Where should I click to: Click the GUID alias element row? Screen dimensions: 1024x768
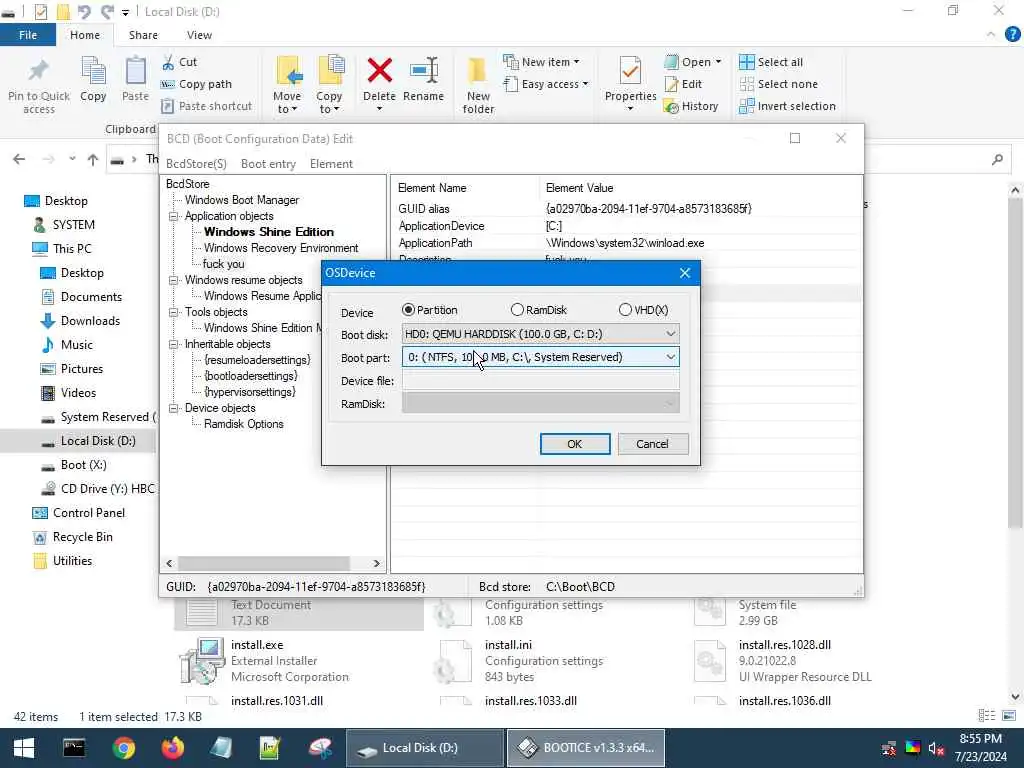(627, 209)
